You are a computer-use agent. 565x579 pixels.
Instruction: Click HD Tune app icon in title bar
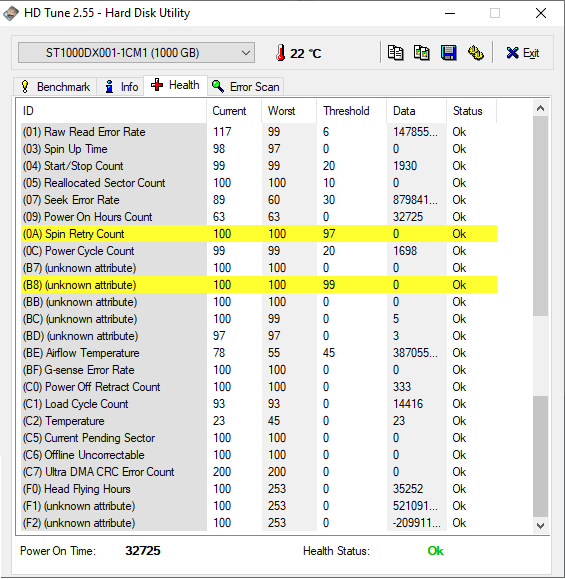[x=11, y=13]
